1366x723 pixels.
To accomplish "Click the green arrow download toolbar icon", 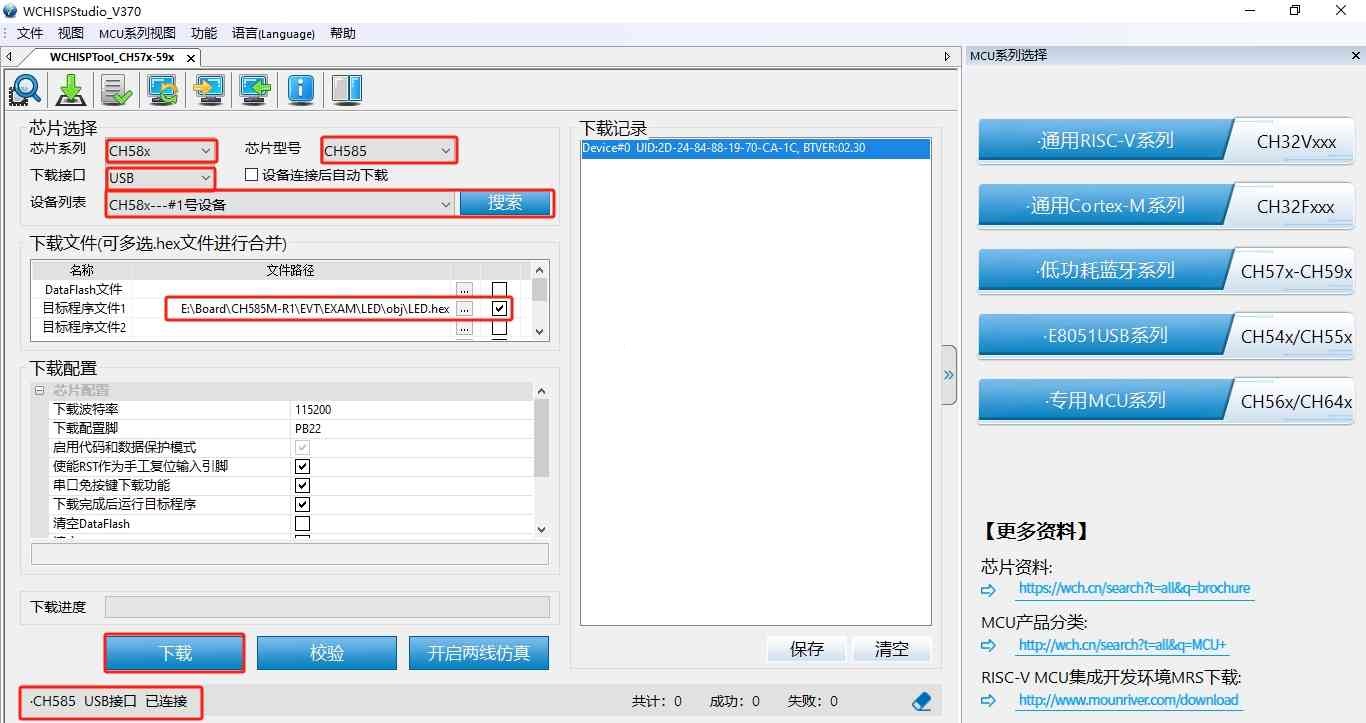I will pyautogui.click(x=71, y=89).
